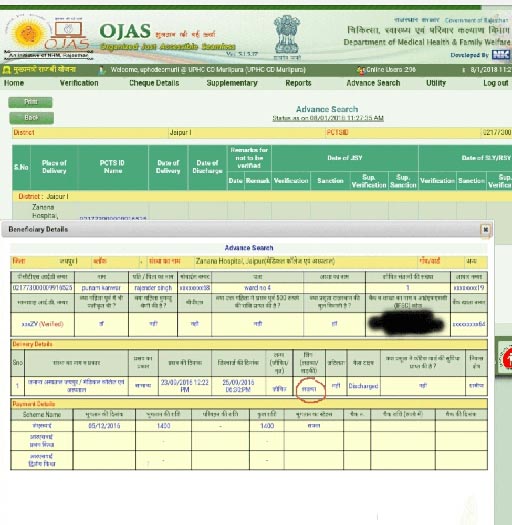The image size is (512, 525).
Task: Click beneficiary name punam kanwar
Action: tap(101, 288)
